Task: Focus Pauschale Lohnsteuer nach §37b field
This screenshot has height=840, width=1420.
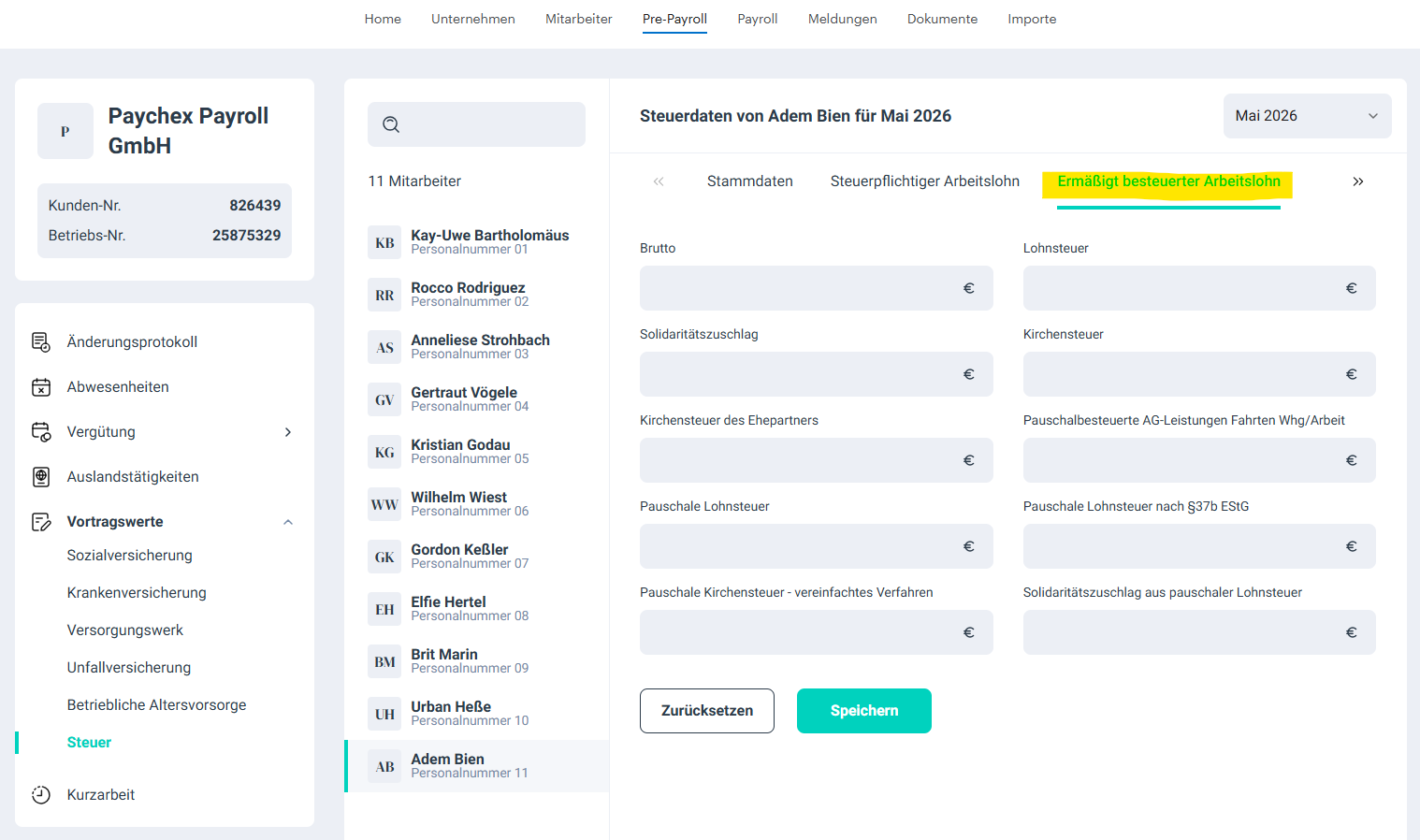Action: (x=1199, y=546)
